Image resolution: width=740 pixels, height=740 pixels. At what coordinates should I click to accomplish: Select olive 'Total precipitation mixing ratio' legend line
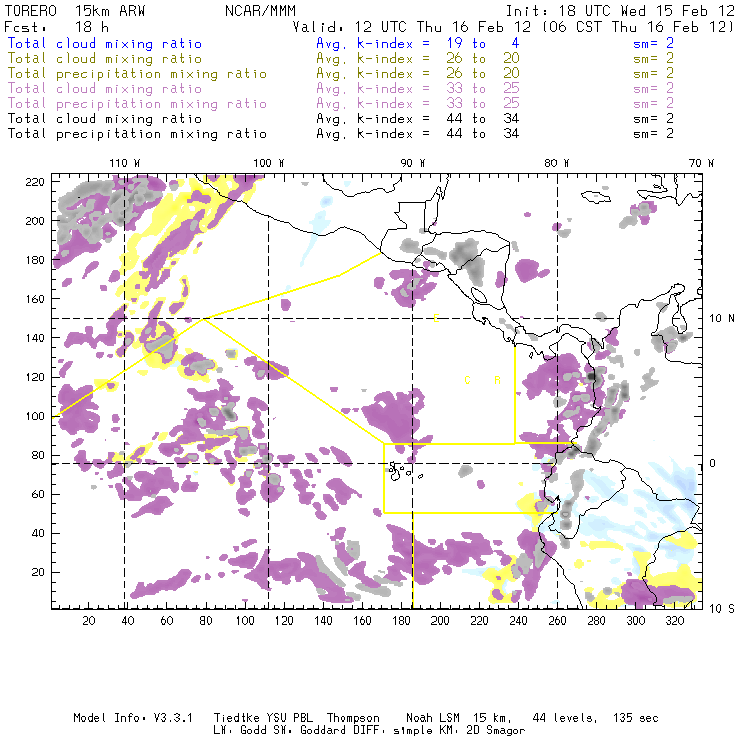pos(137,74)
